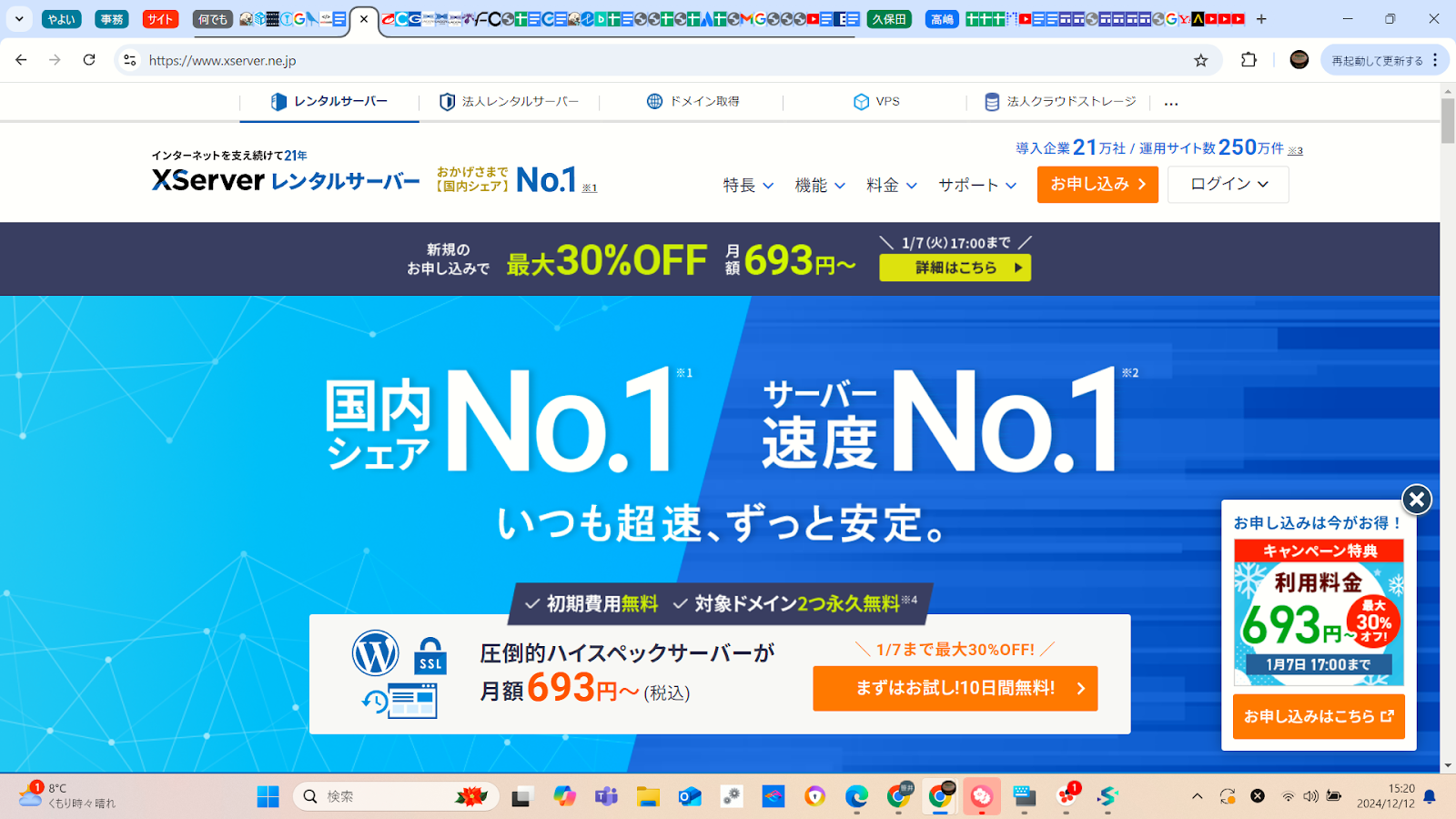Show more services via the ellipsis
This screenshot has width=1456, height=819.
(1171, 103)
